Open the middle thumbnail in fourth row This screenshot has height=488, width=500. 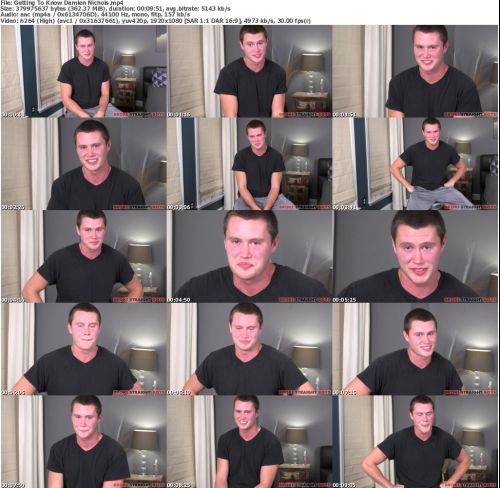coord(249,349)
